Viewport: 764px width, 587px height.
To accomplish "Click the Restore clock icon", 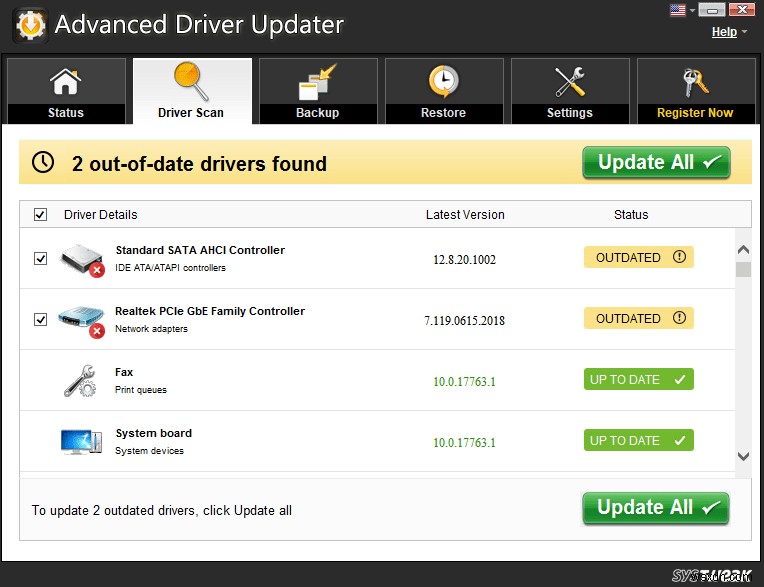I will pos(443,81).
